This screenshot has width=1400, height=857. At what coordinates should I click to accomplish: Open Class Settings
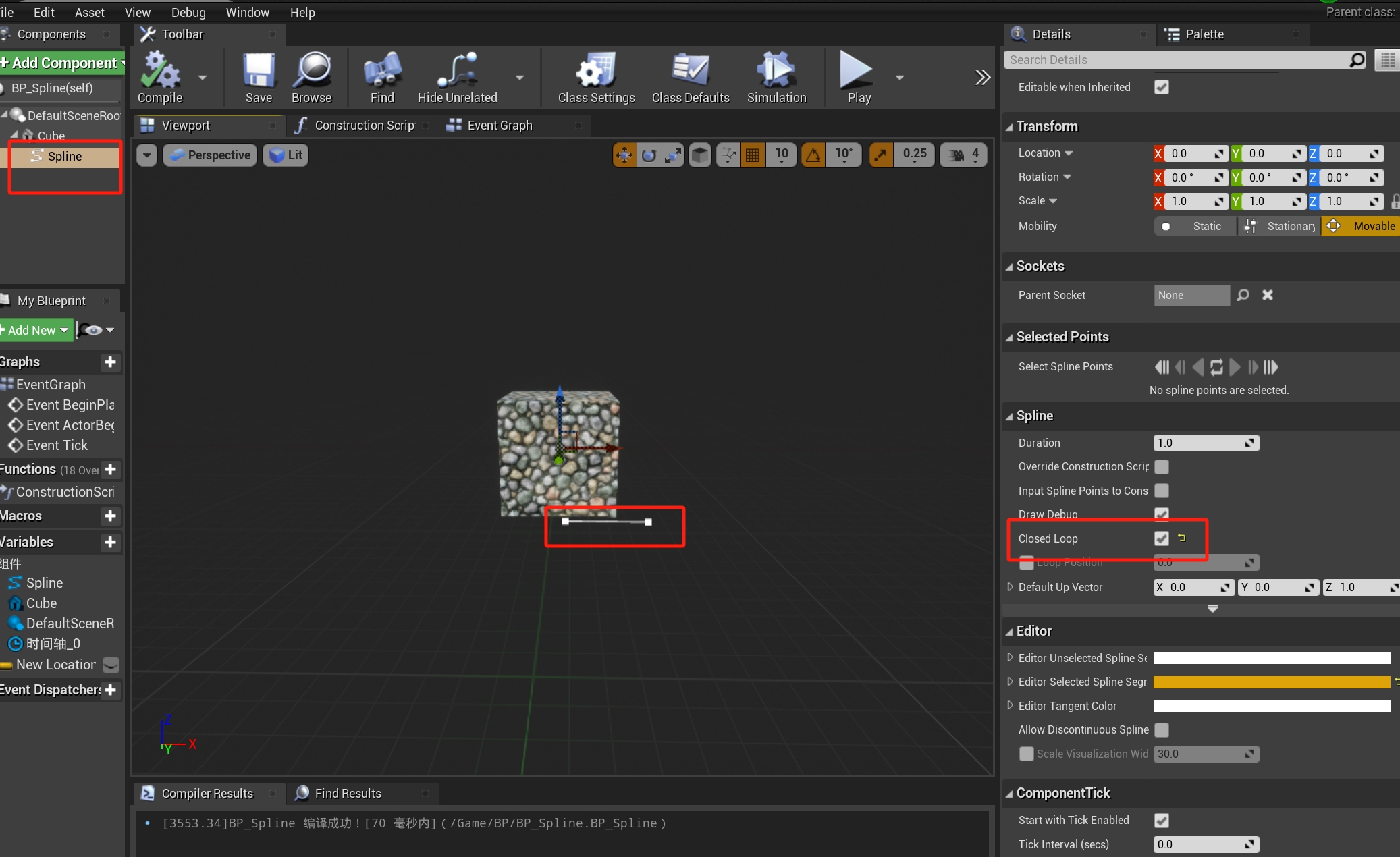pyautogui.click(x=596, y=70)
